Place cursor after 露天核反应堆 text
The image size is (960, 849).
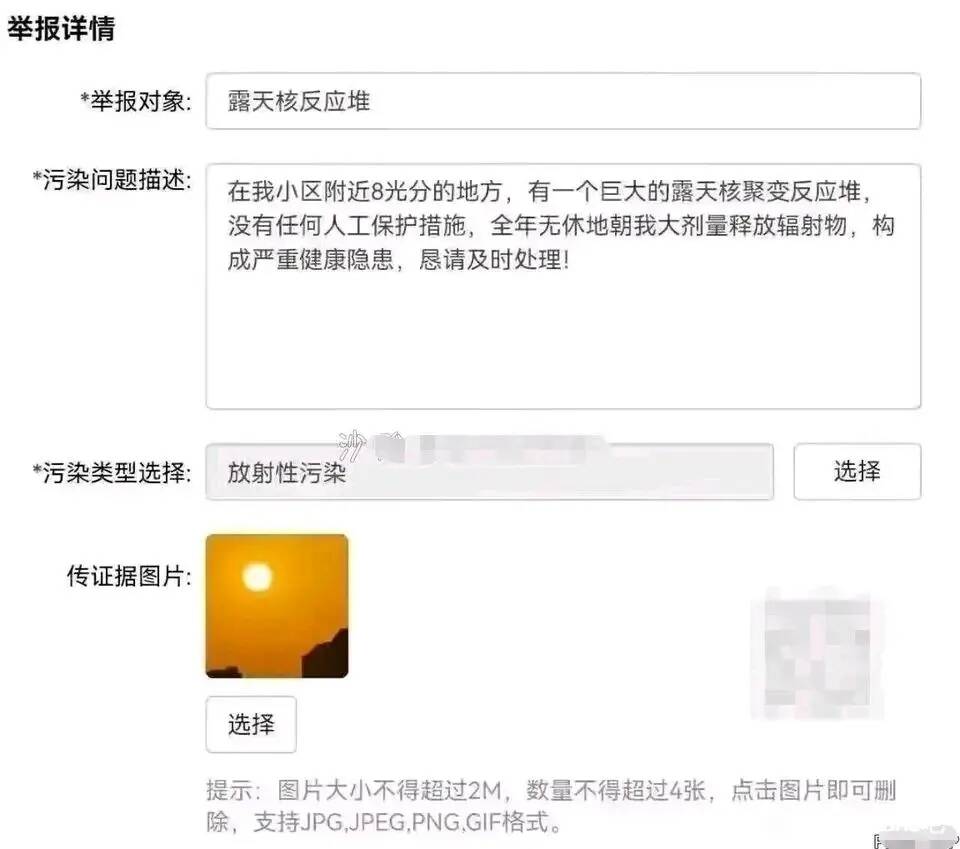tap(372, 101)
